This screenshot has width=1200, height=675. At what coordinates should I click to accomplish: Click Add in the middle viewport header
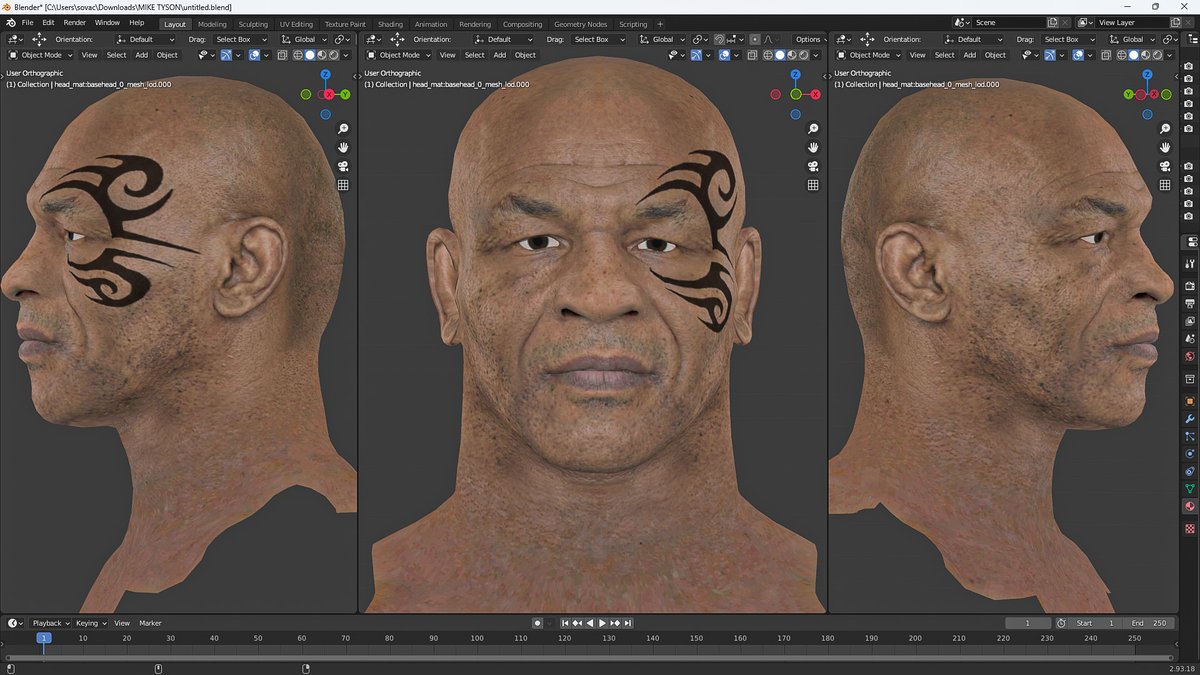500,55
